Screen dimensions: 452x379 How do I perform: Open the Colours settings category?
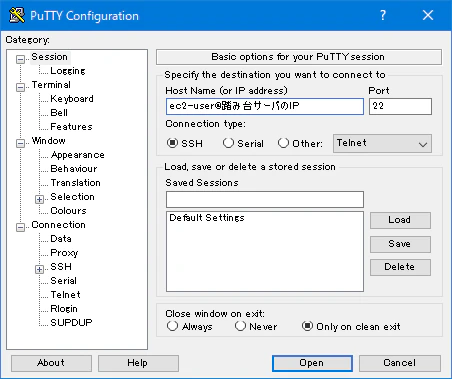[68, 211]
